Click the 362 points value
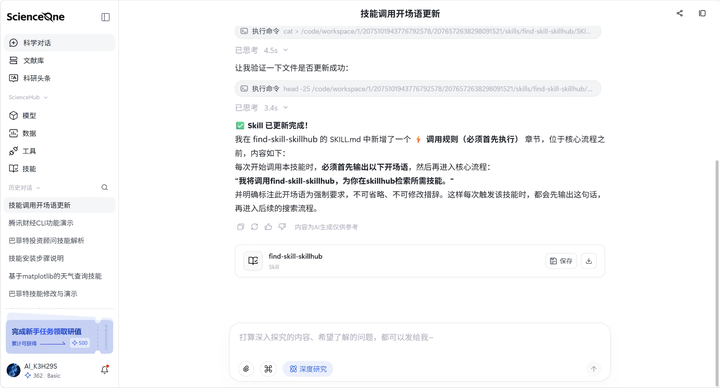The width and height of the screenshot is (720, 388). coord(38,376)
